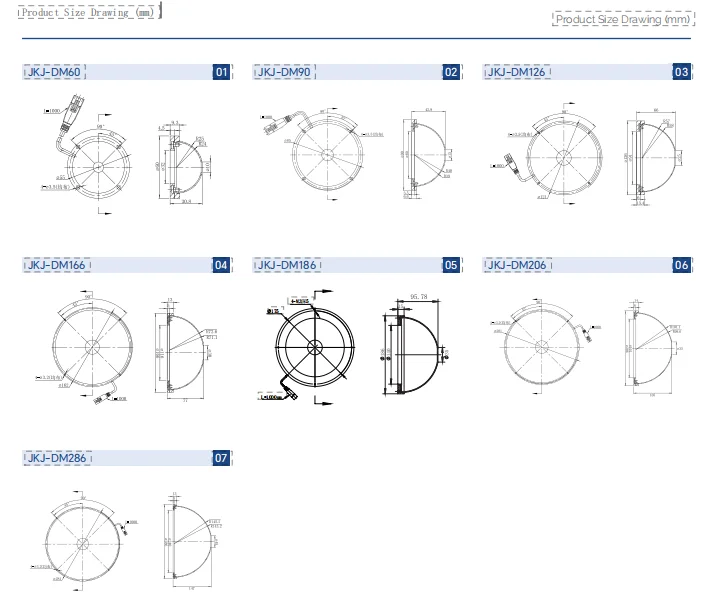Click the number badge 07
The width and height of the screenshot is (728, 605).
click(221, 458)
